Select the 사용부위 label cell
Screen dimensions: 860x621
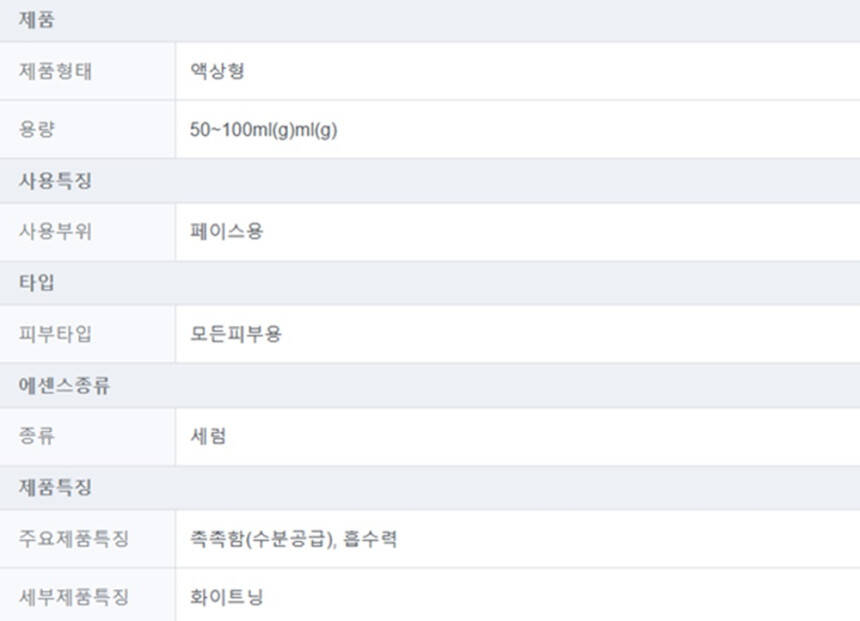tap(55, 232)
